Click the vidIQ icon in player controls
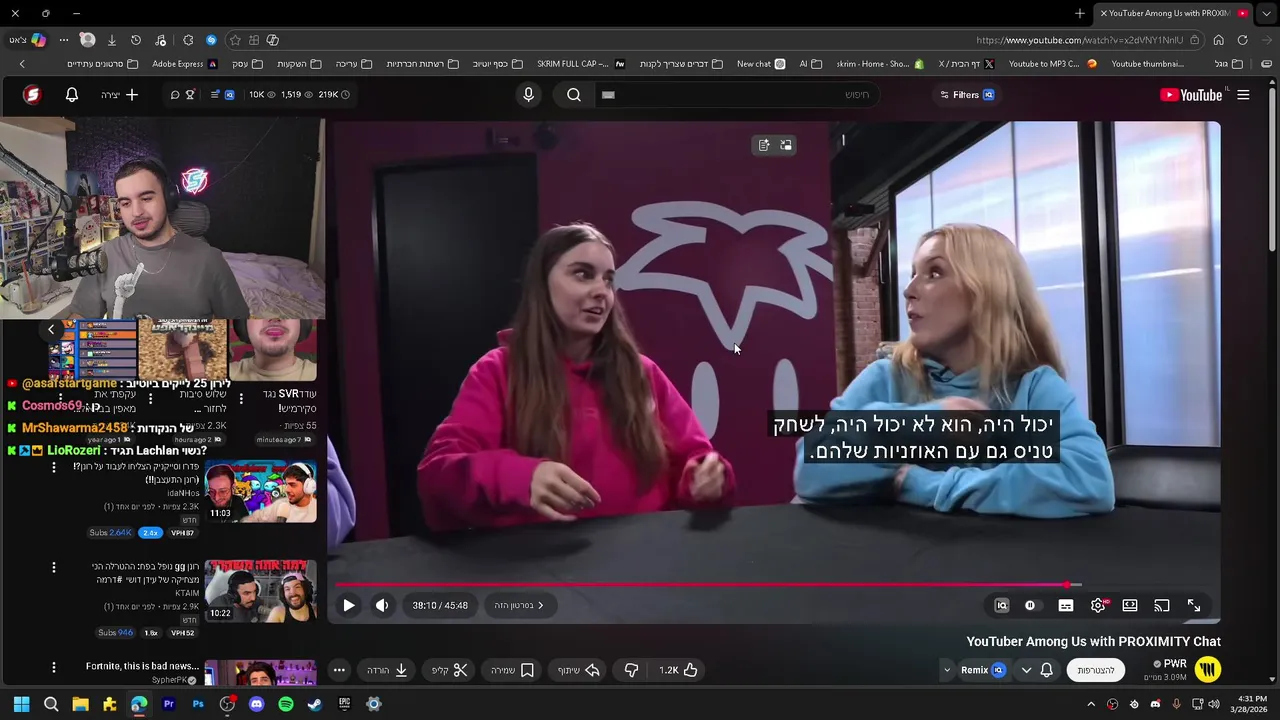Image resolution: width=1280 pixels, height=720 pixels. (1001, 605)
